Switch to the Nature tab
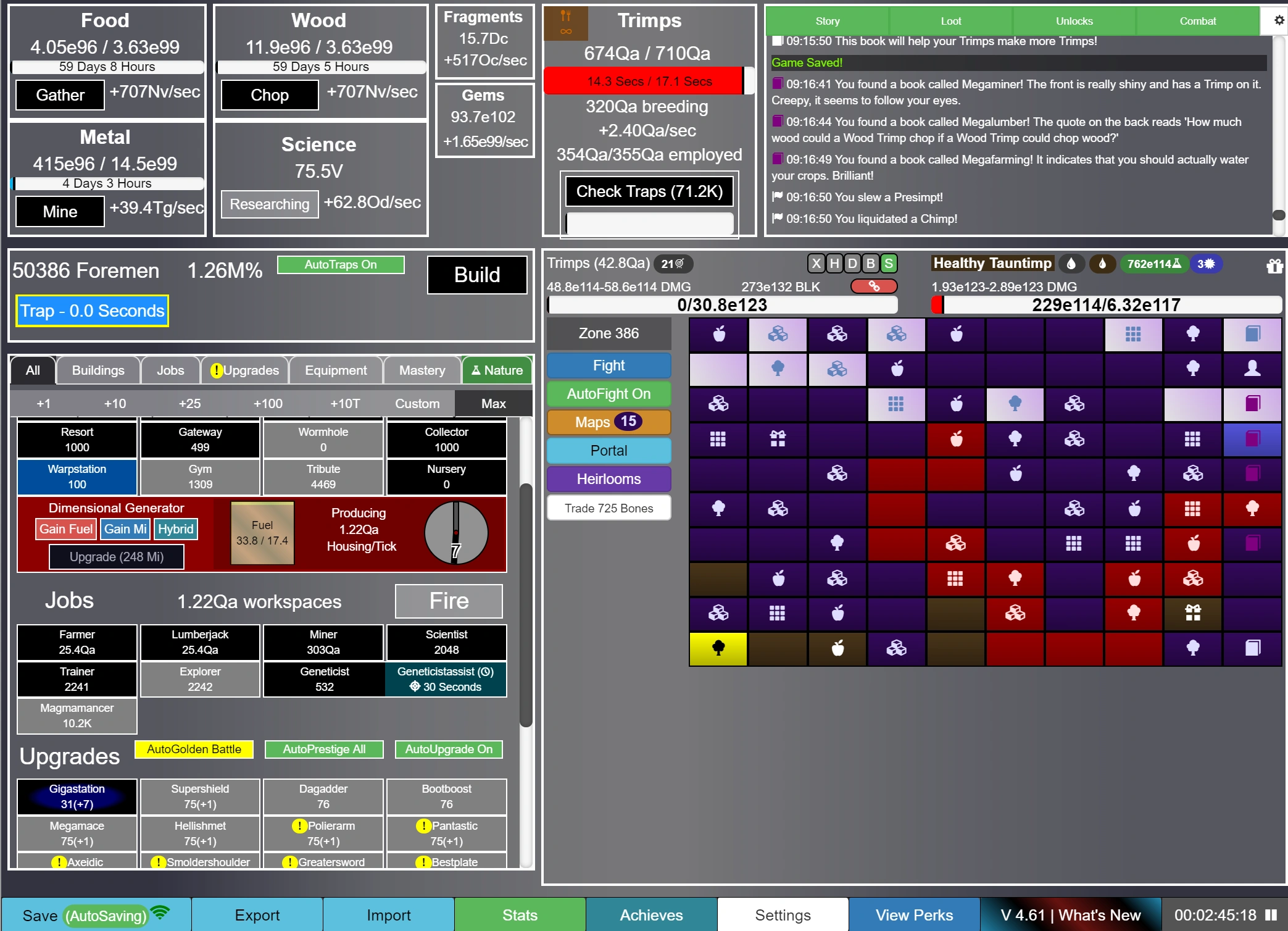 click(x=497, y=370)
